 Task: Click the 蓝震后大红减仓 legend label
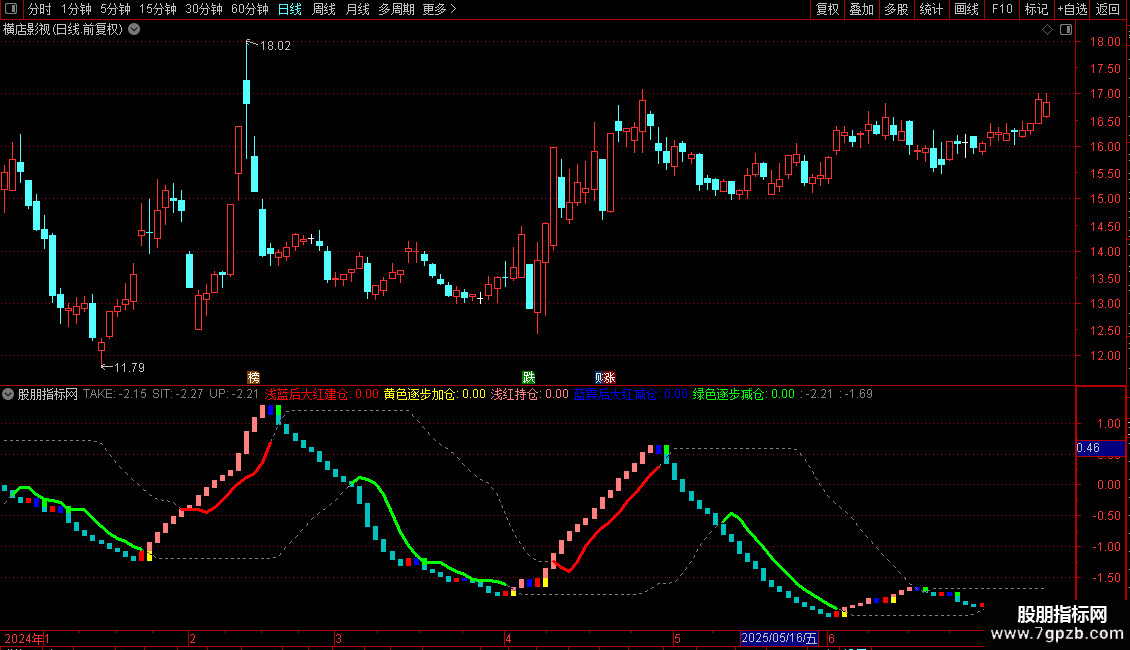click(x=615, y=394)
